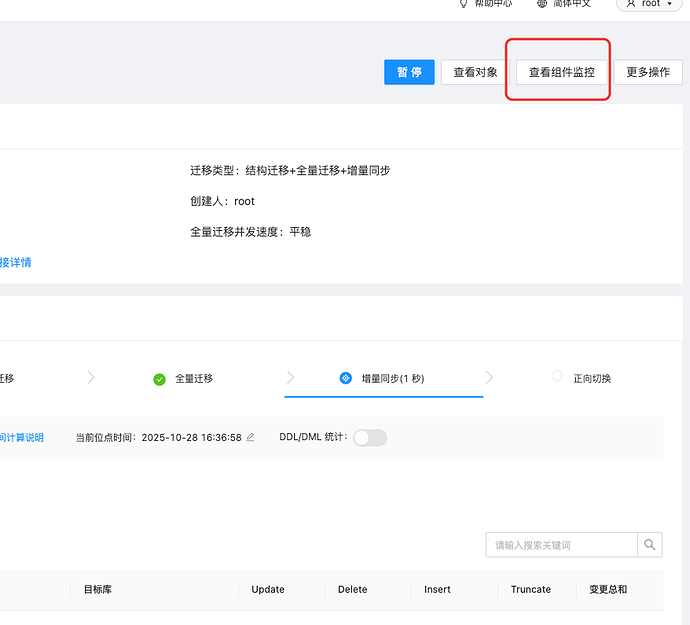Open the root user dropdown arrow
690x625 pixels.
coord(669,4)
